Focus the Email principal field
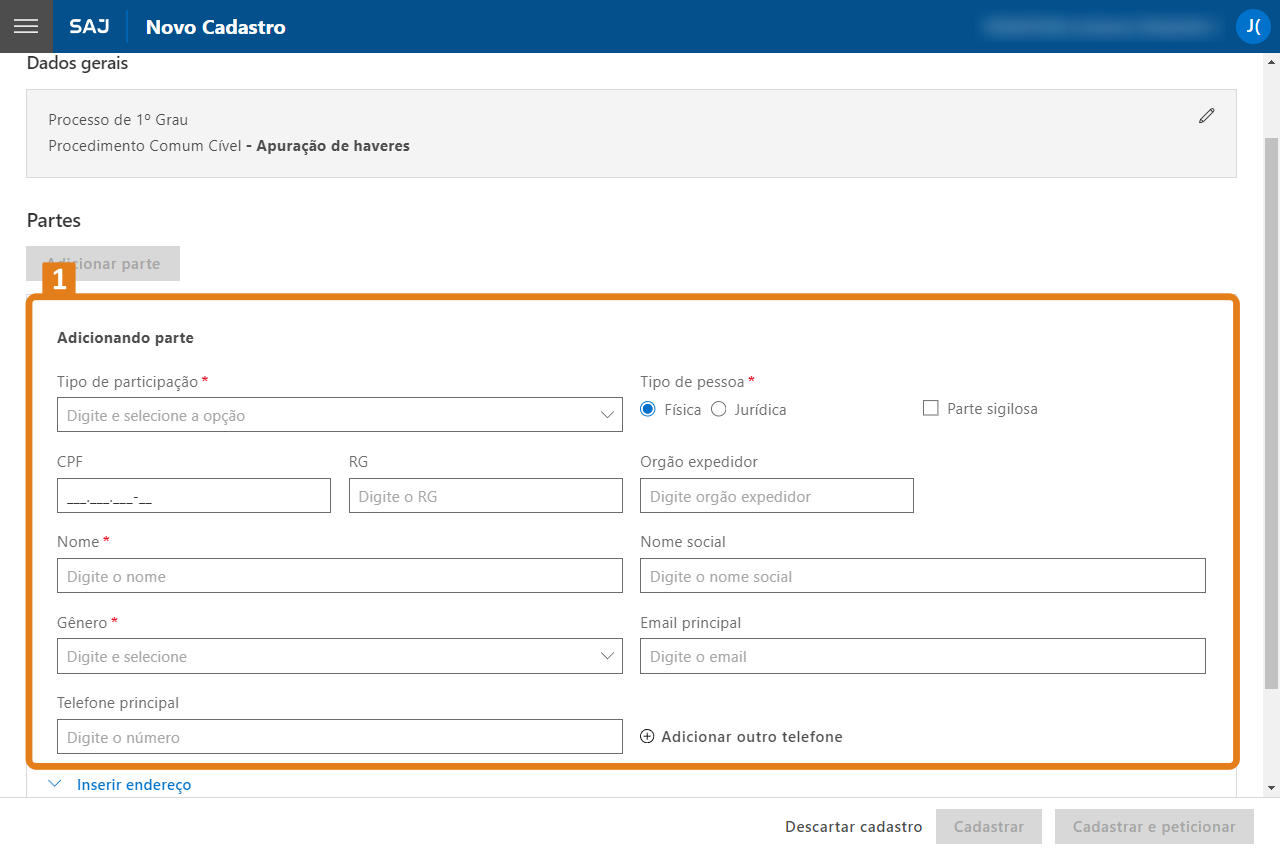The width and height of the screenshot is (1280, 855). 922,656
